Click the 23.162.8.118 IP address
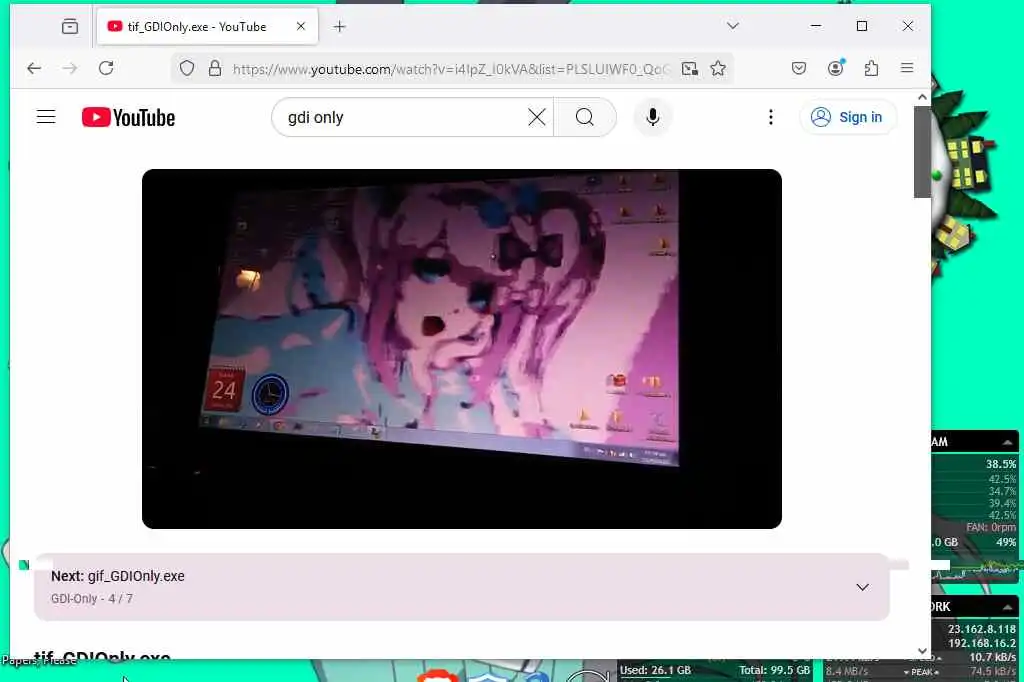The image size is (1024, 682). click(982, 629)
